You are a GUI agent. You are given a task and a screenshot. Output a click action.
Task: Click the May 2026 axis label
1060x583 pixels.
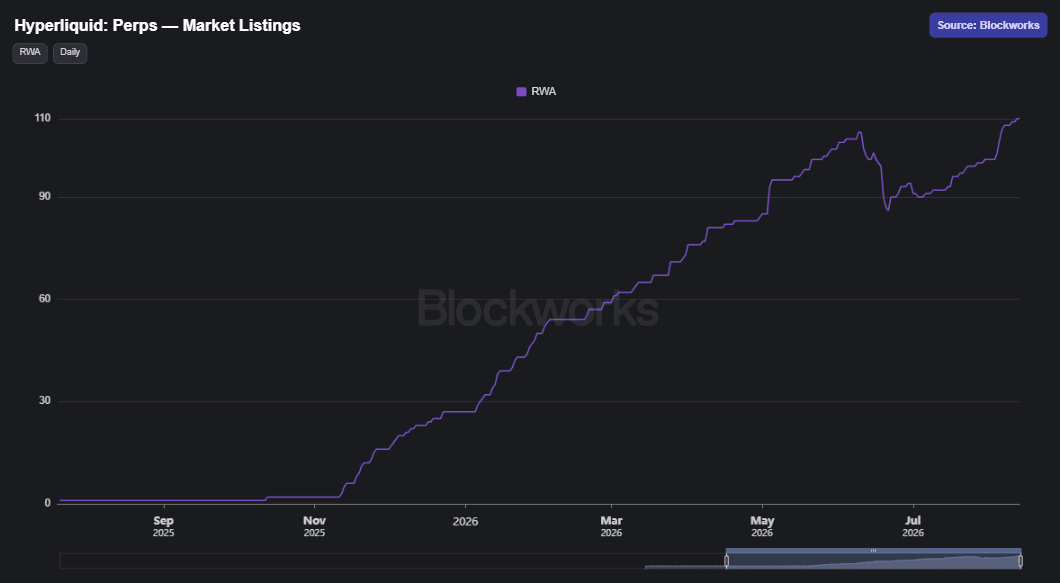762,526
